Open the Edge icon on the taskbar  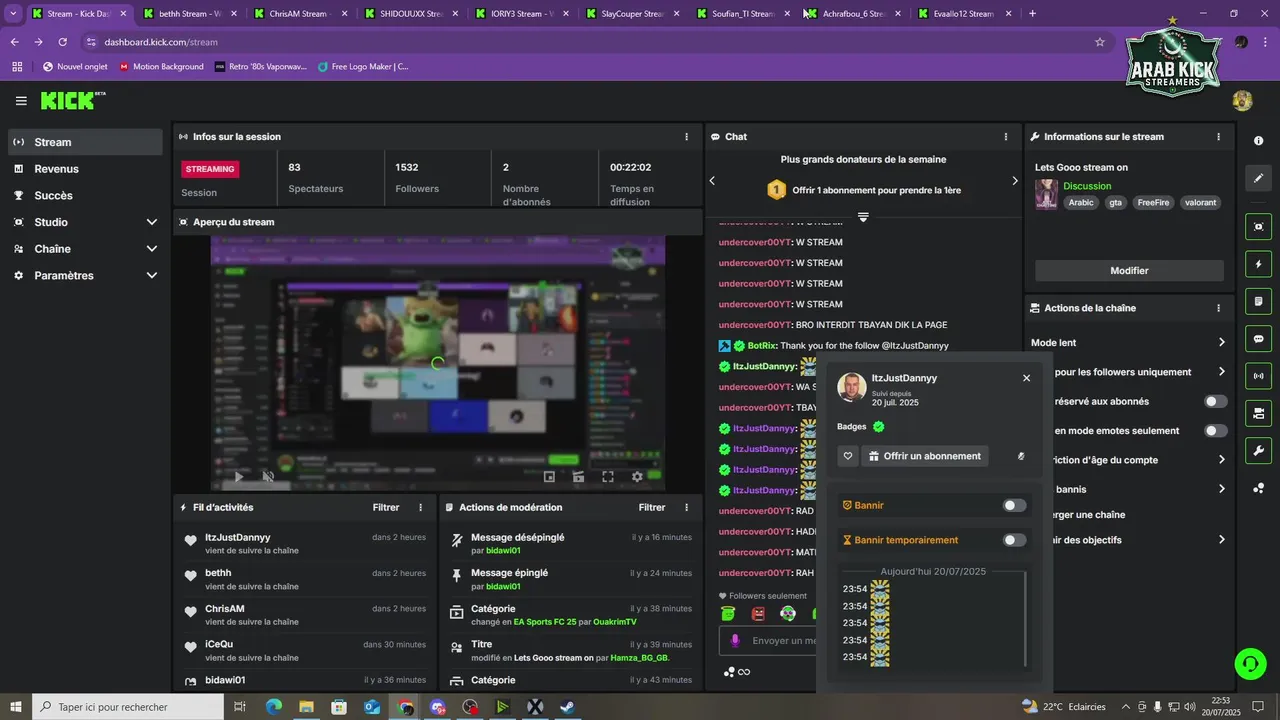[x=273, y=707]
